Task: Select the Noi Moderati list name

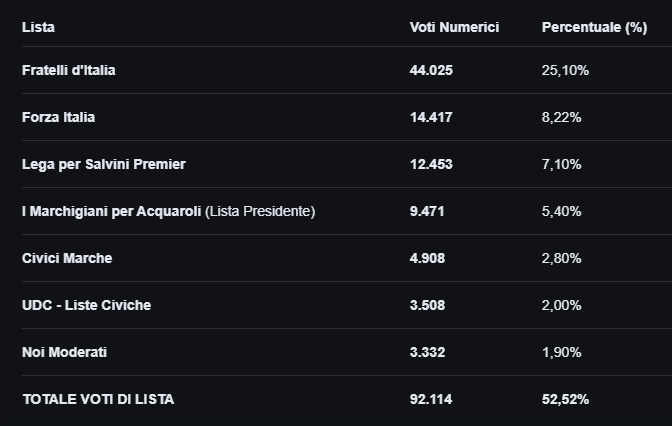Action: click(64, 352)
